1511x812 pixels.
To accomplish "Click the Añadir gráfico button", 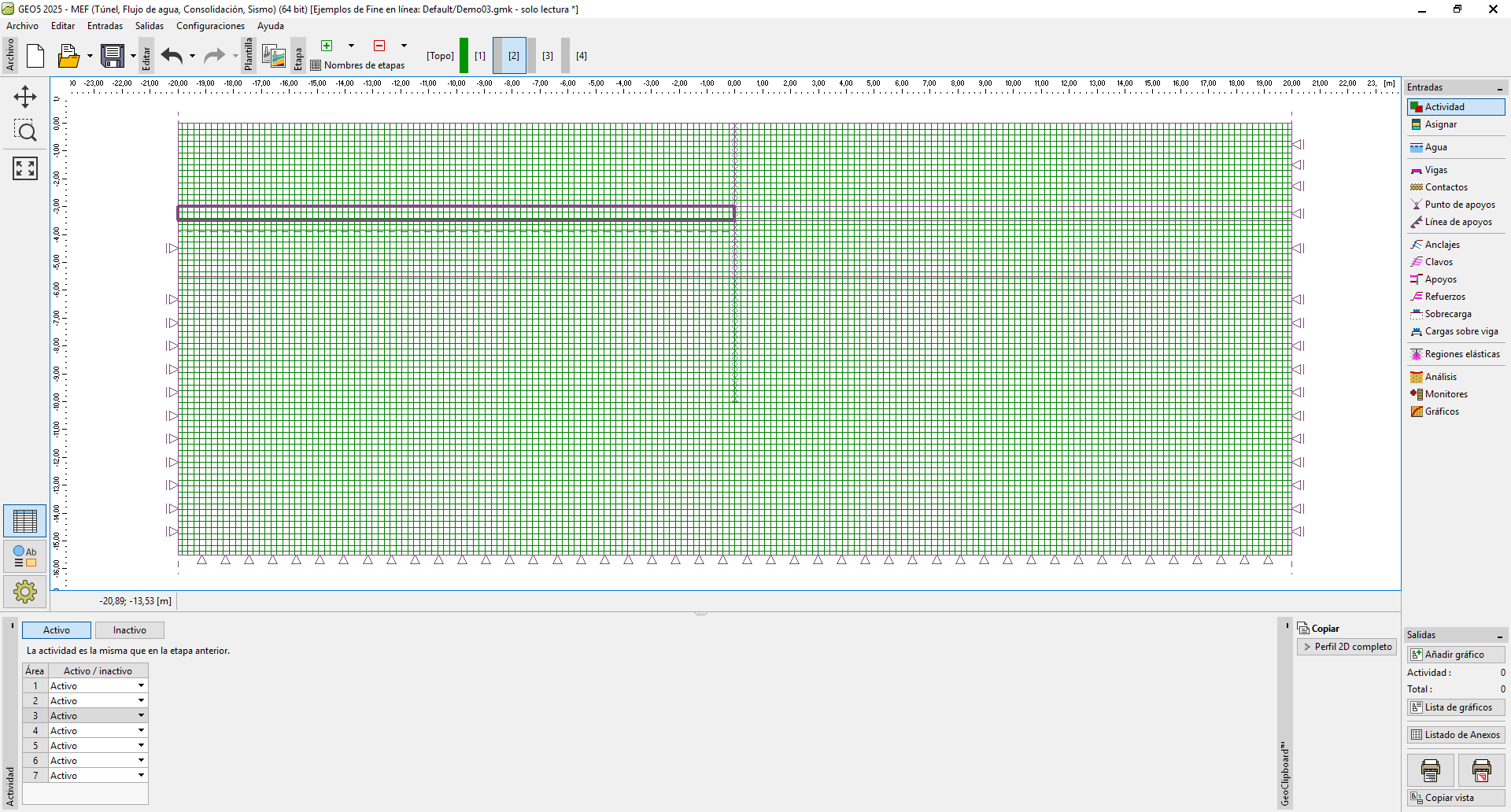I will click(1455, 655).
